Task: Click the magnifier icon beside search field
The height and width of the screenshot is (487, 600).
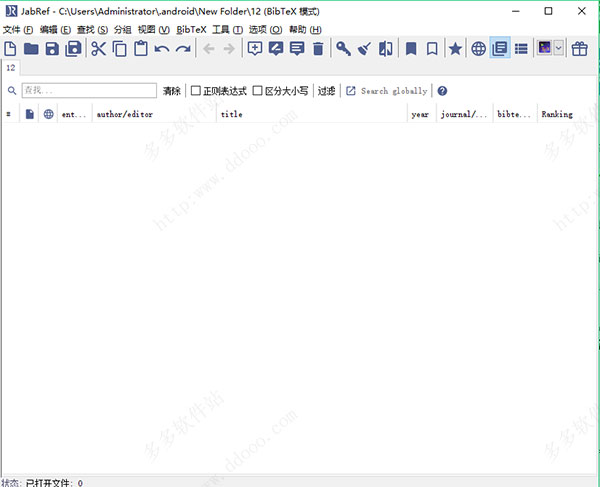Action: pyautogui.click(x=12, y=91)
